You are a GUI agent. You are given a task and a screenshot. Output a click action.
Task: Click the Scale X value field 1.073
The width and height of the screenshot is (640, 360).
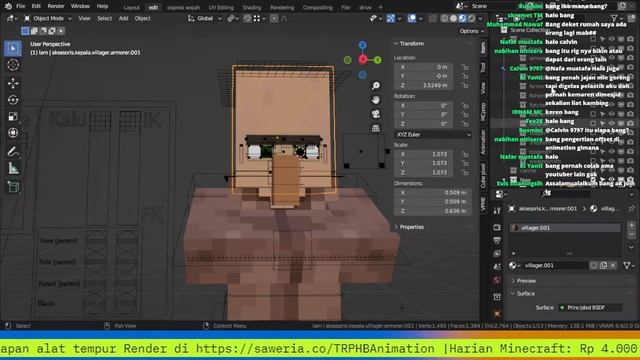[x=423, y=154]
